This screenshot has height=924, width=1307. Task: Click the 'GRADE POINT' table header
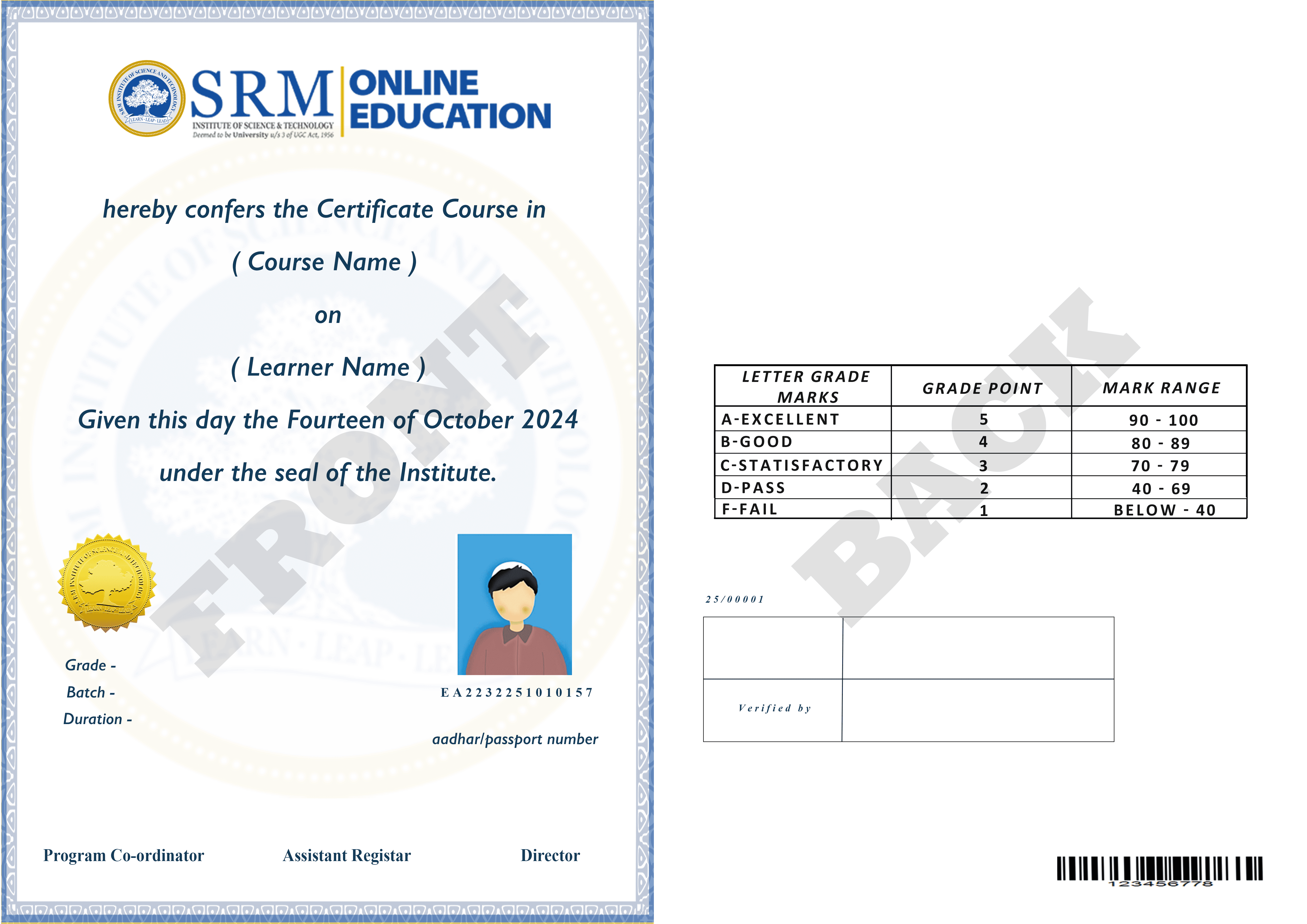point(982,386)
